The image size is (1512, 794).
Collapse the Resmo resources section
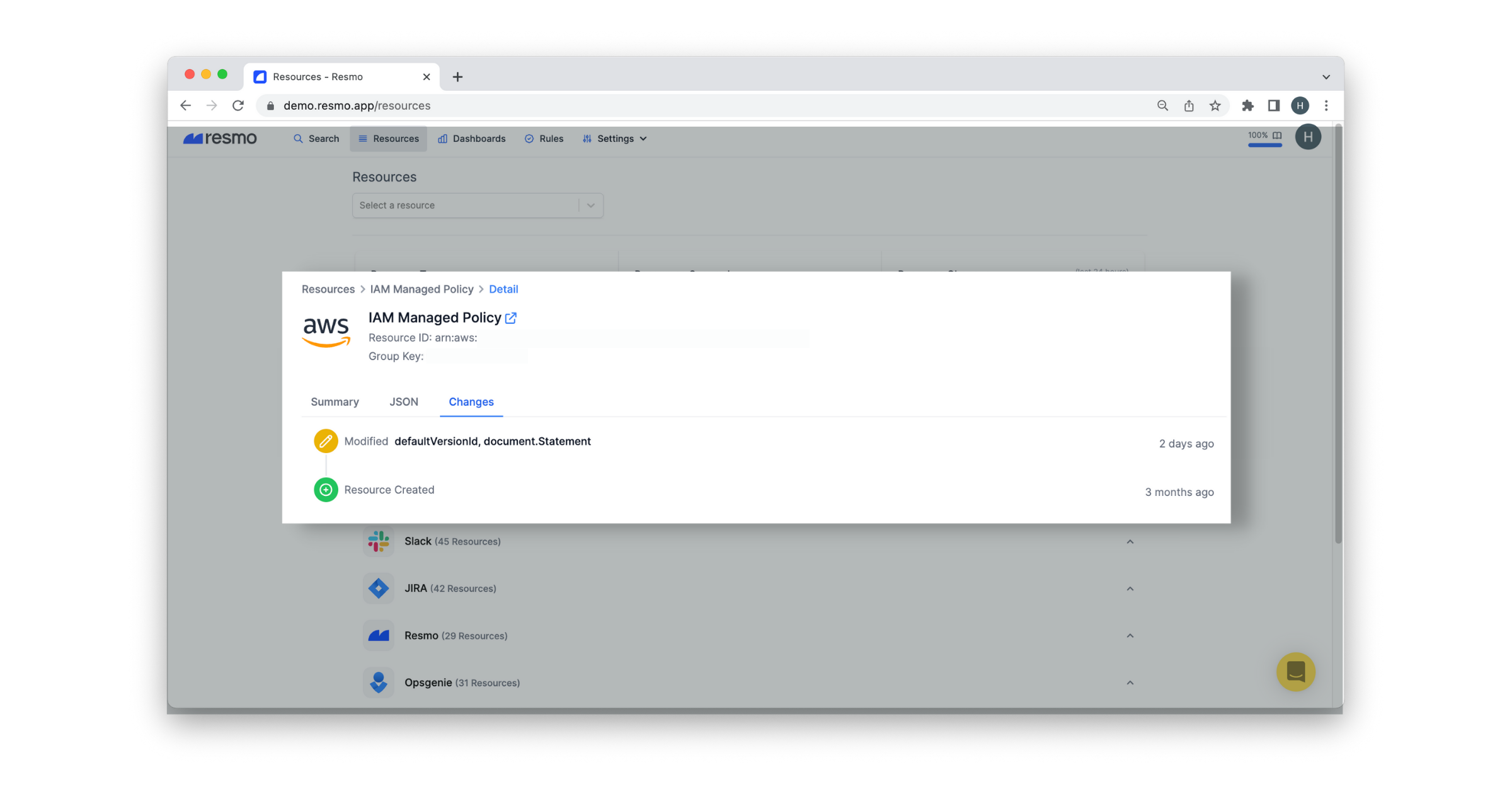[x=1130, y=636]
